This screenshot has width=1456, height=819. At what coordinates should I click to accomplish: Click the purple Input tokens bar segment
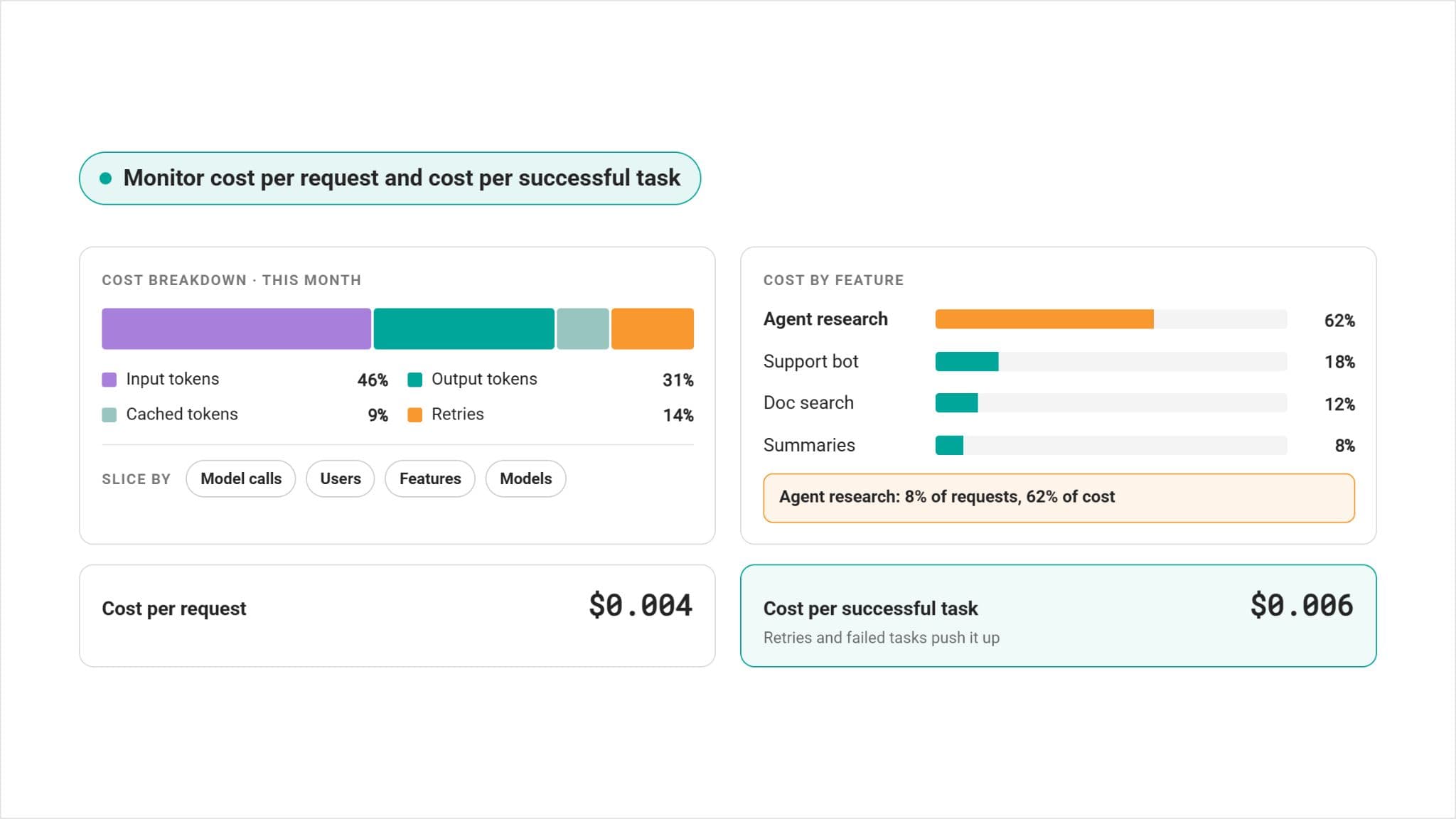(x=236, y=328)
